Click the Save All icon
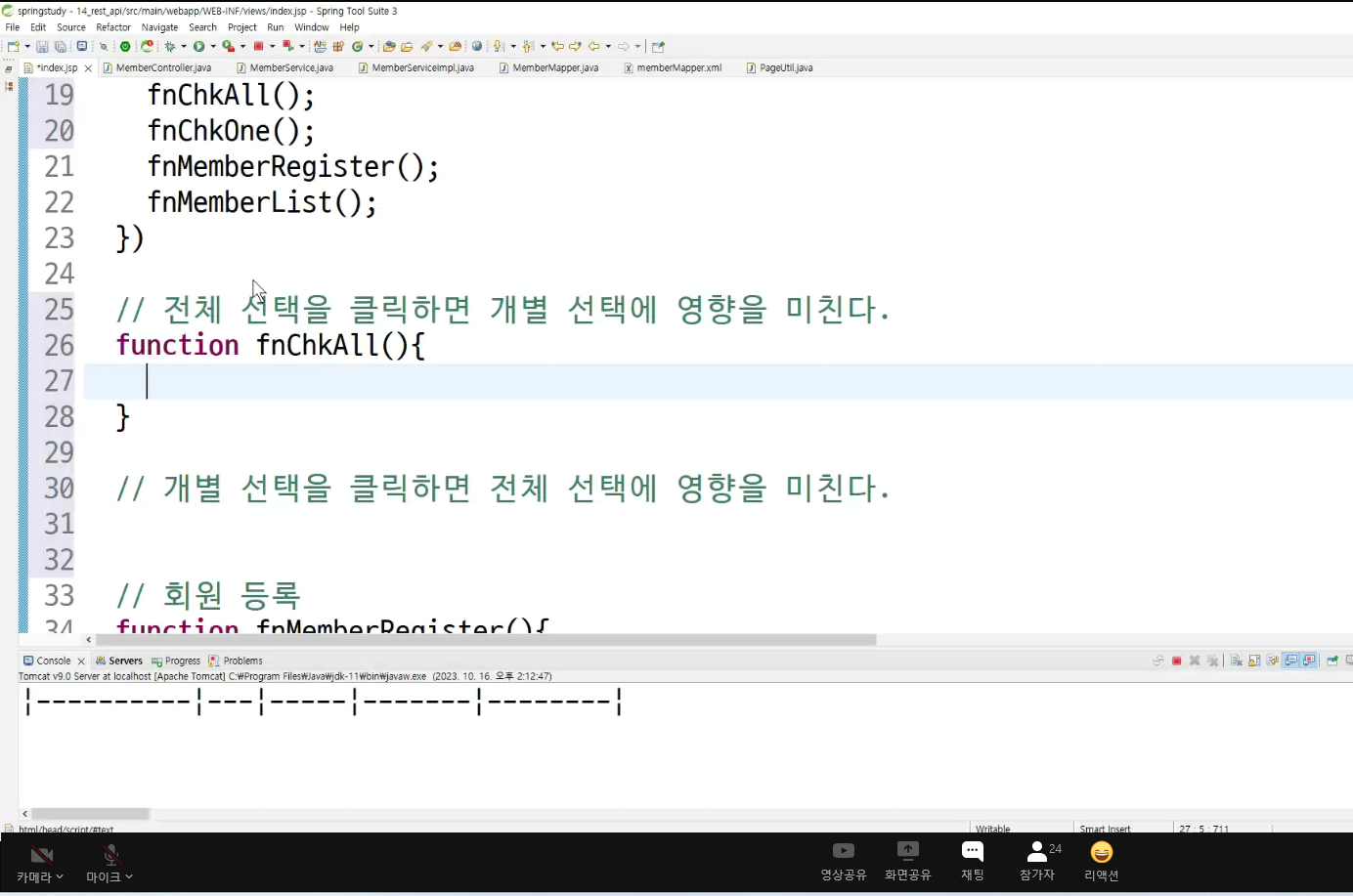This screenshot has height=896, width=1353. click(61, 46)
